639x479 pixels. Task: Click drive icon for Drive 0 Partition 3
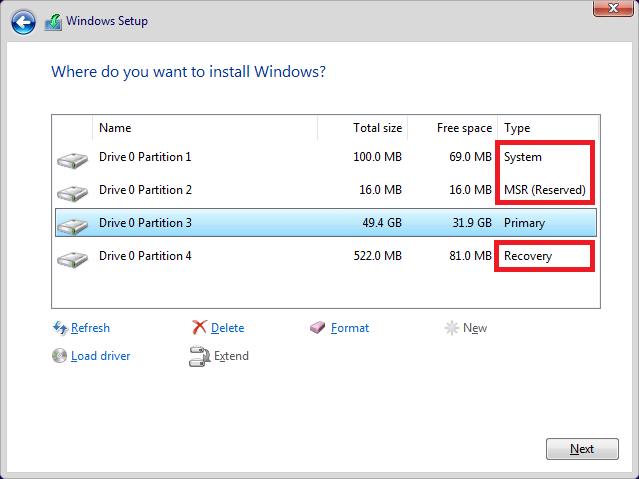click(73, 226)
